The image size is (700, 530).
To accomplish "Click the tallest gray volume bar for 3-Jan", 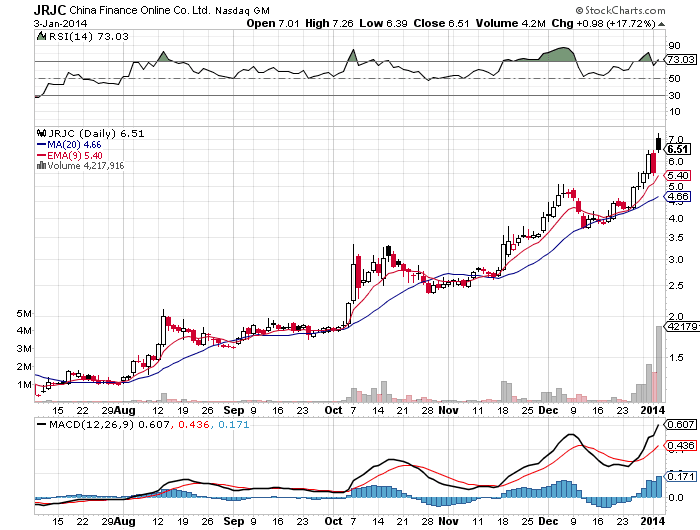I will [659, 364].
